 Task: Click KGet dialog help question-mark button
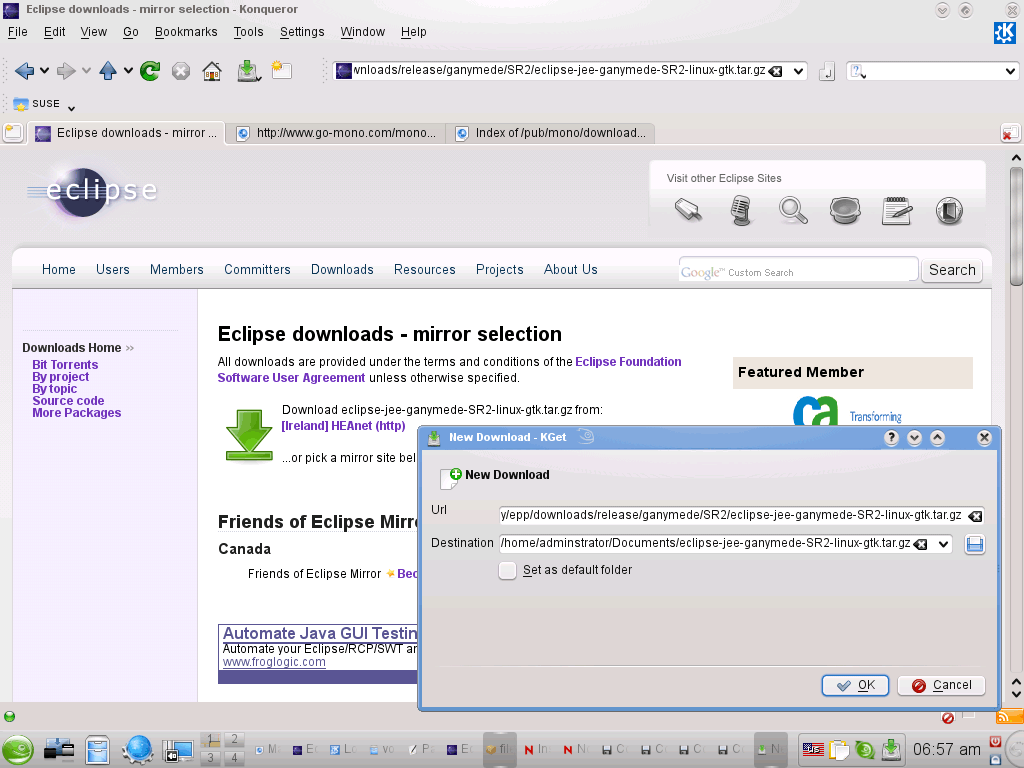pyautogui.click(x=891, y=438)
